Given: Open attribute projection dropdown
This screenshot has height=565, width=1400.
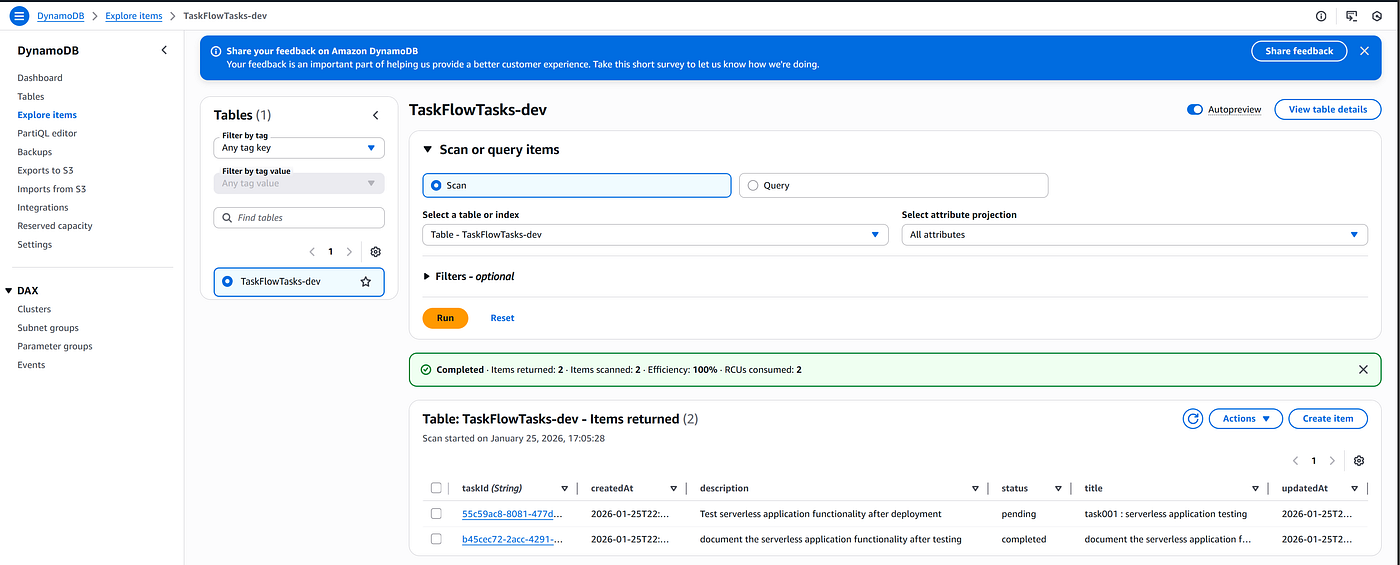Looking at the screenshot, I should tap(1134, 234).
